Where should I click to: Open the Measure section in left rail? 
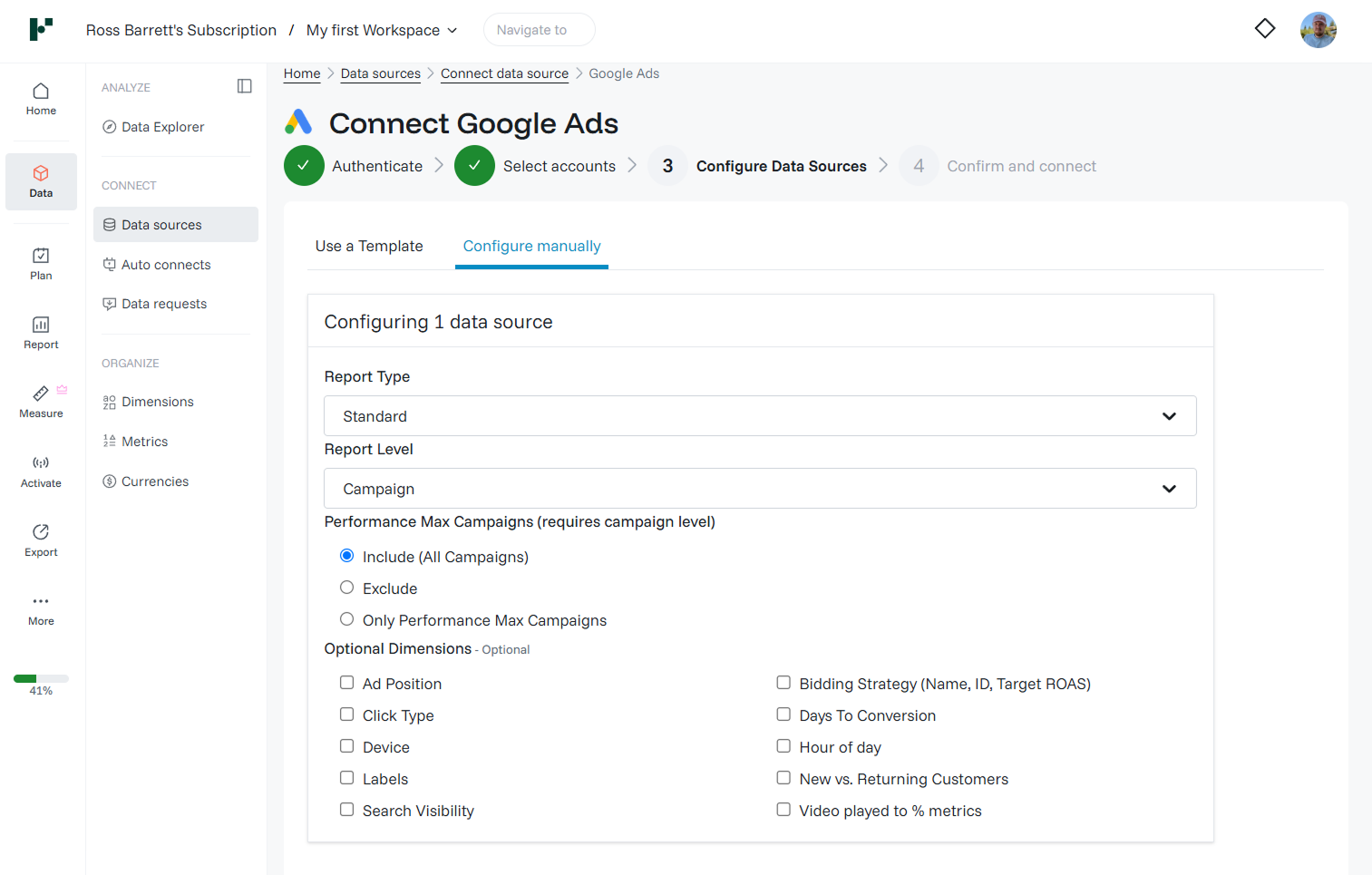41,402
